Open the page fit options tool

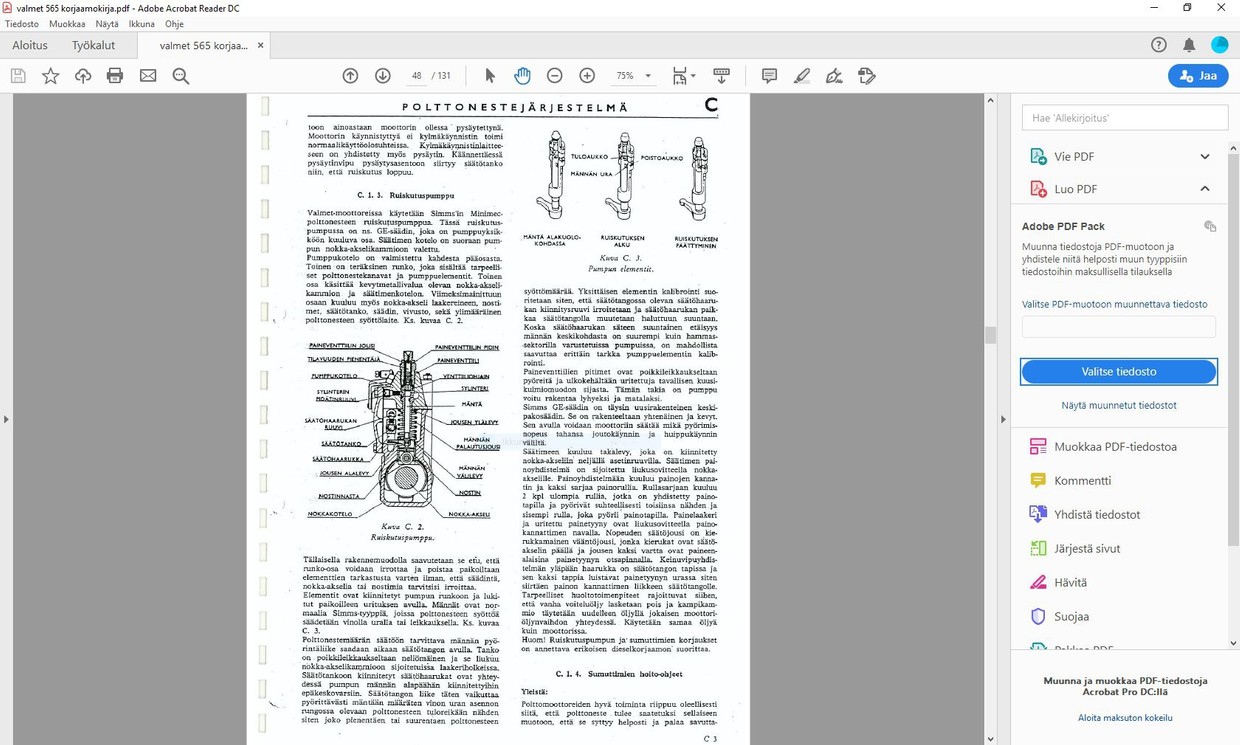click(x=684, y=76)
